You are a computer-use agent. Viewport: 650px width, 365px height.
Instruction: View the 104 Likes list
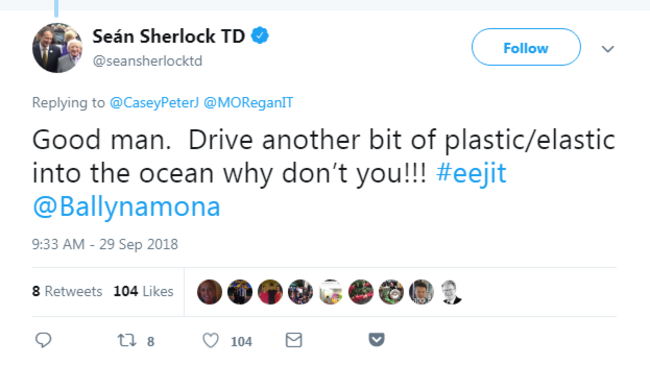[143, 291]
